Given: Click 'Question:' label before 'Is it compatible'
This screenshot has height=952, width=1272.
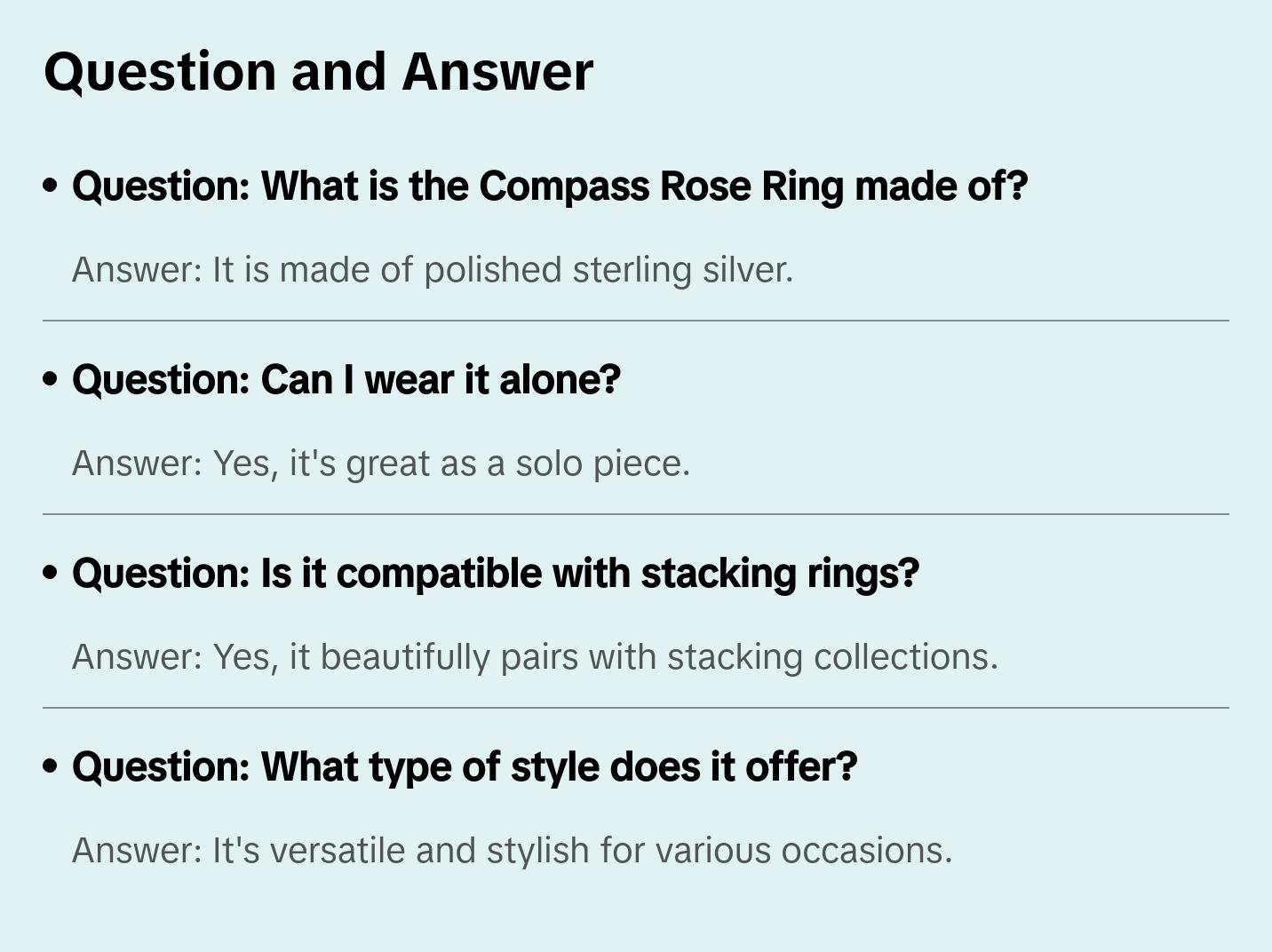Looking at the screenshot, I should [x=161, y=574].
